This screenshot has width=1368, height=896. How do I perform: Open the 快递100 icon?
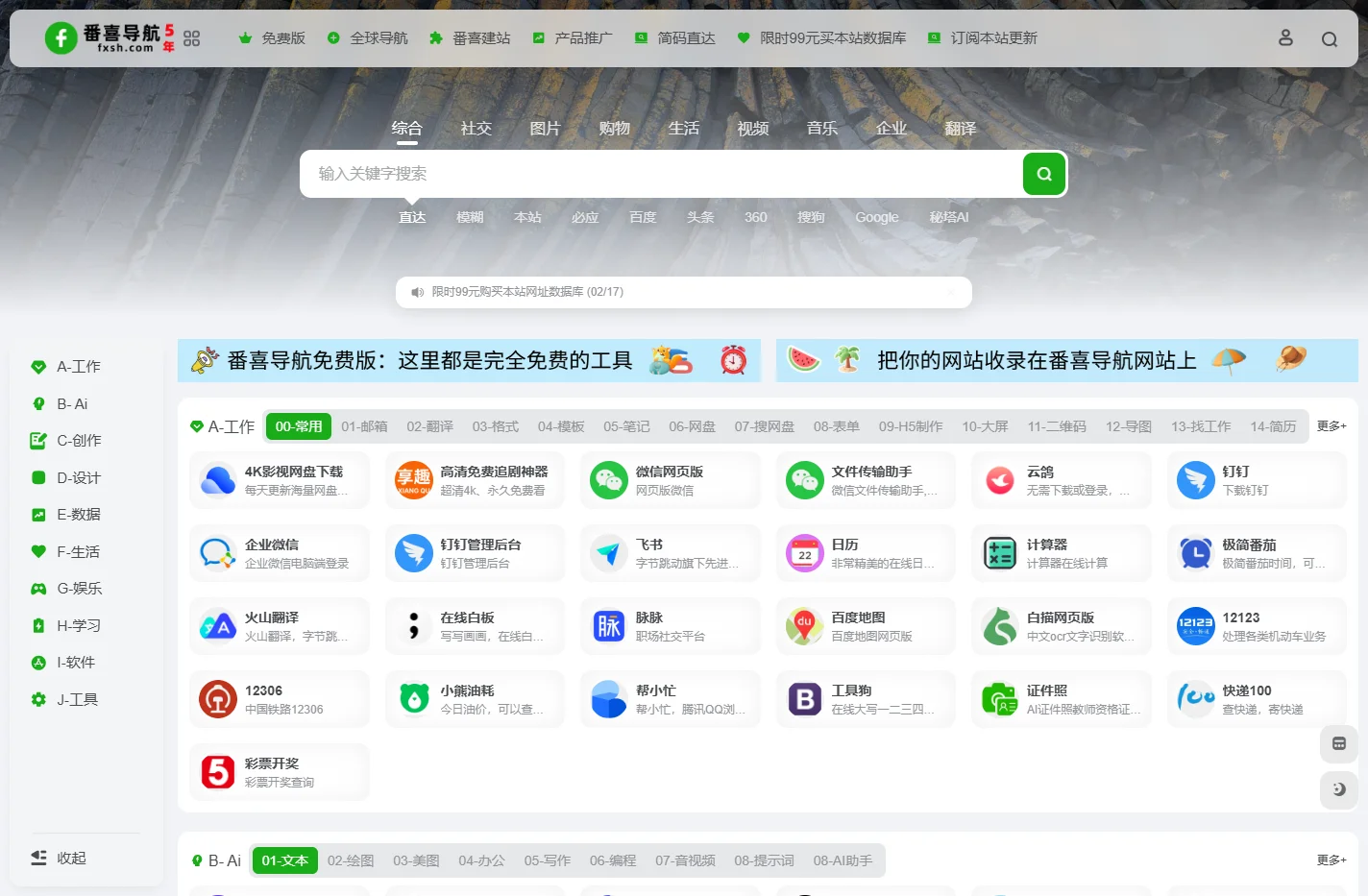coord(1196,699)
